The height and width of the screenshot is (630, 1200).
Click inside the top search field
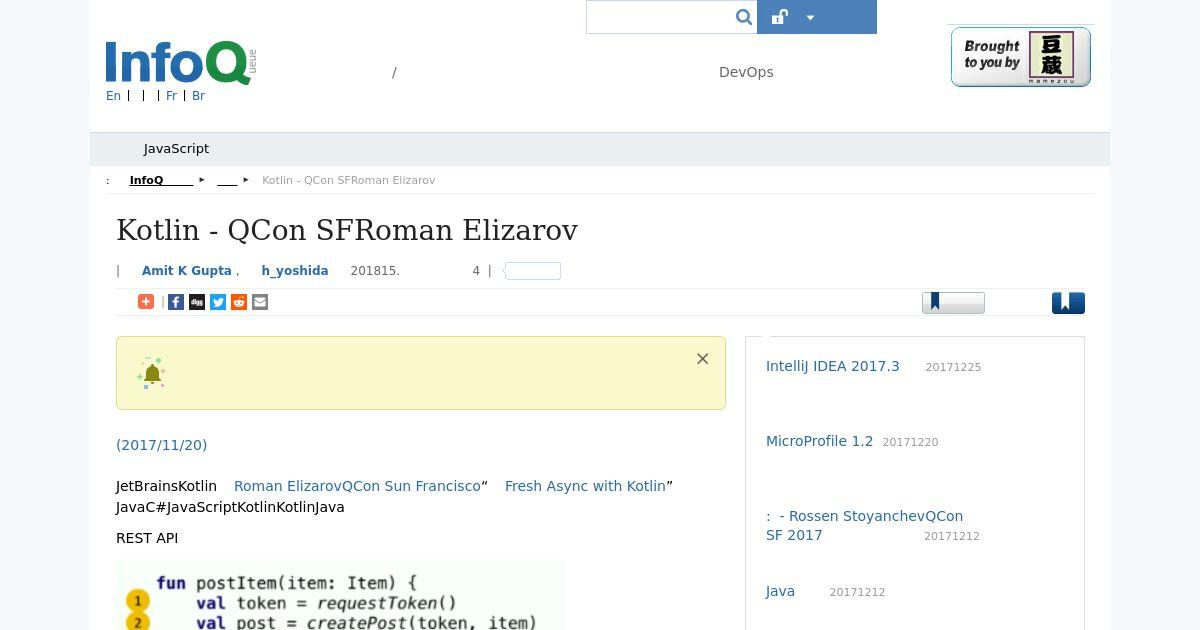coord(661,17)
